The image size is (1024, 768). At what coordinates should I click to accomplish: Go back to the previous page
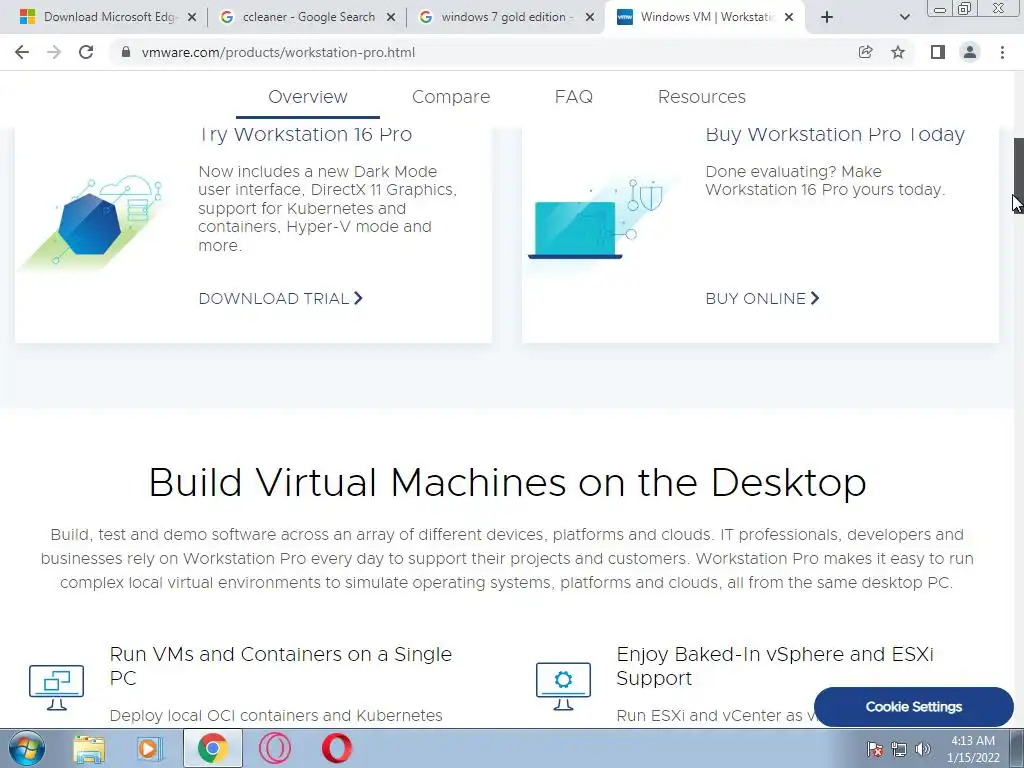(22, 52)
